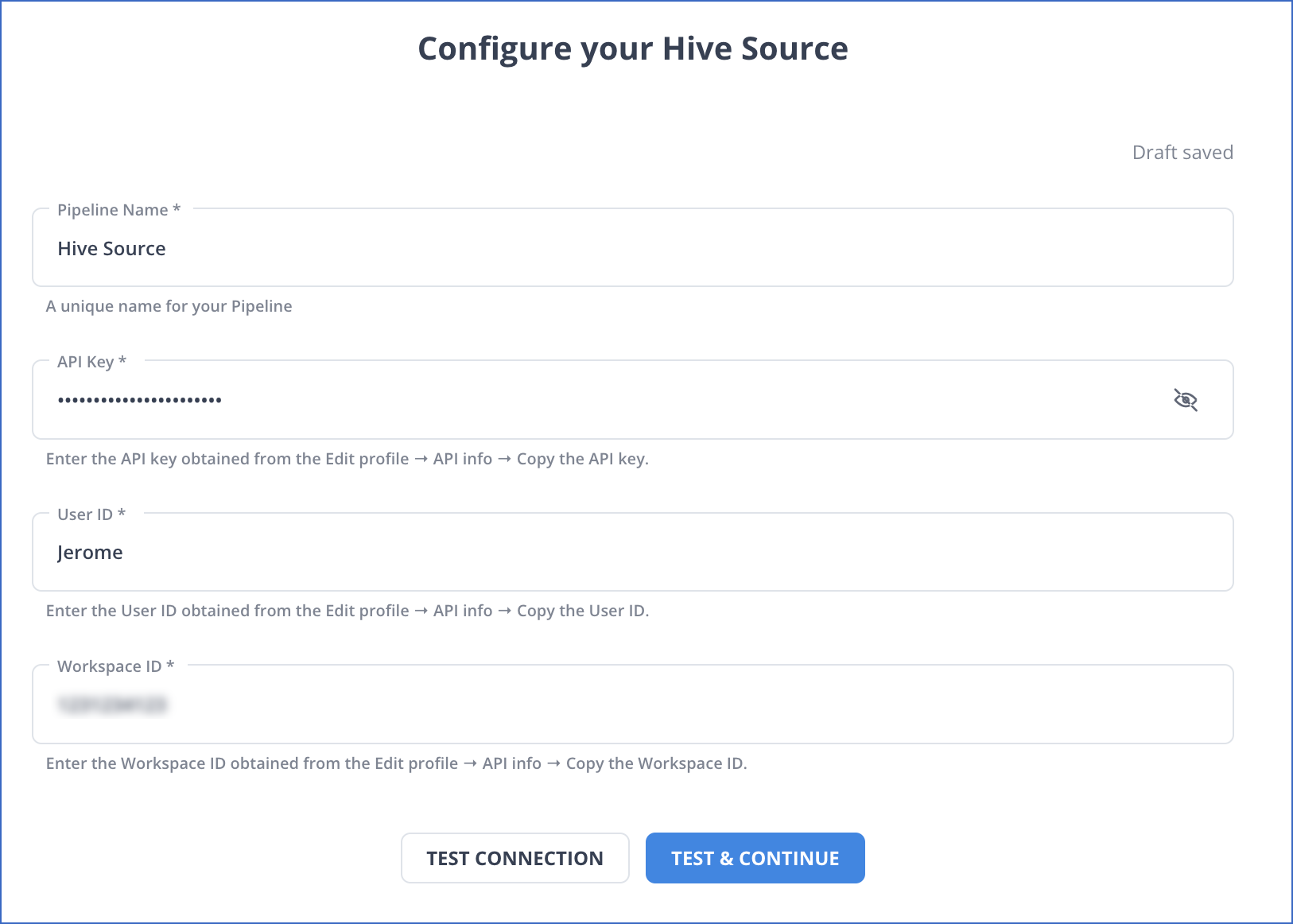1293x924 pixels.
Task: Click the API Key * label
Action: click(x=92, y=362)
